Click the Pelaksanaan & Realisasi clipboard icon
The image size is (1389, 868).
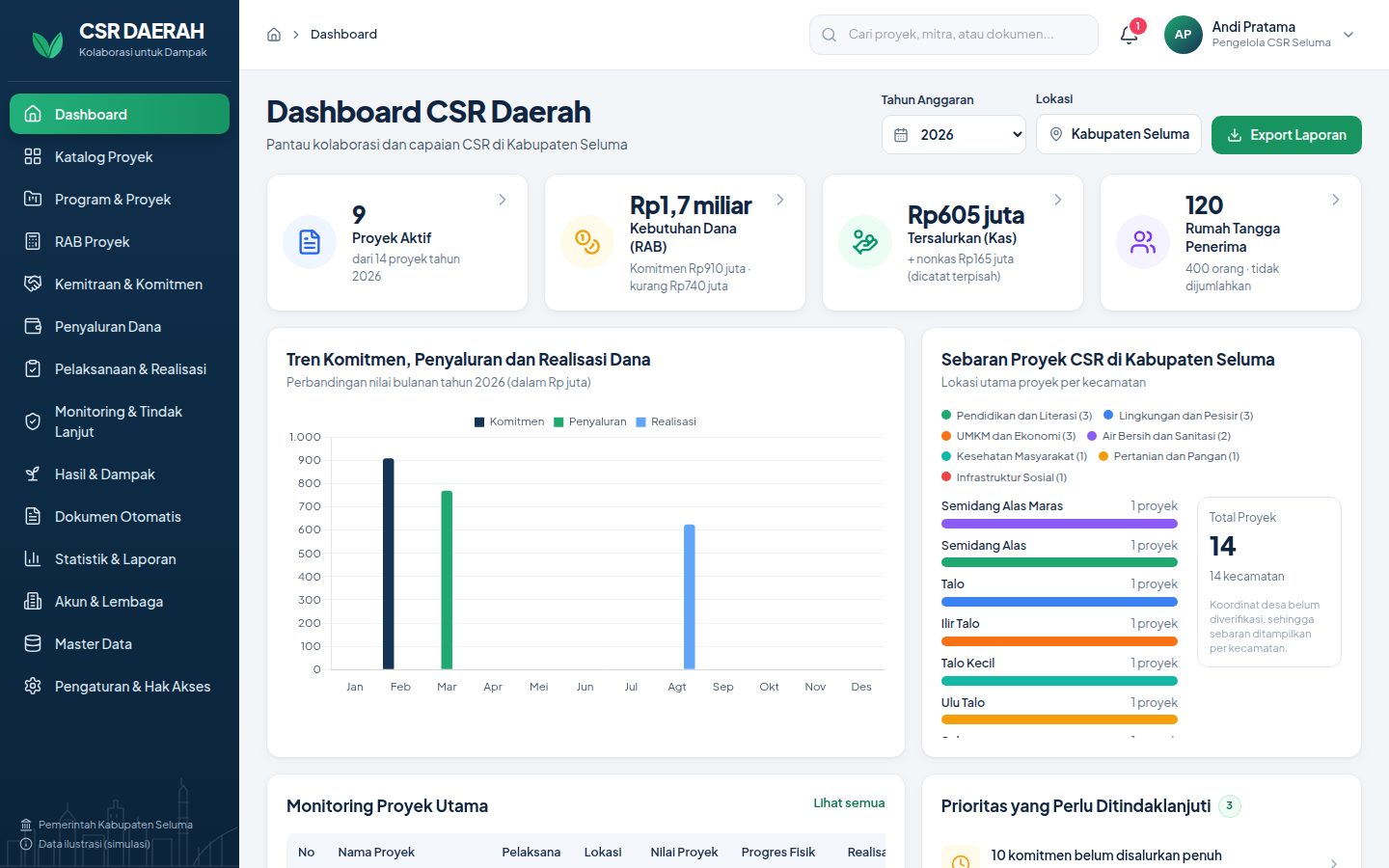click(33, 368)
